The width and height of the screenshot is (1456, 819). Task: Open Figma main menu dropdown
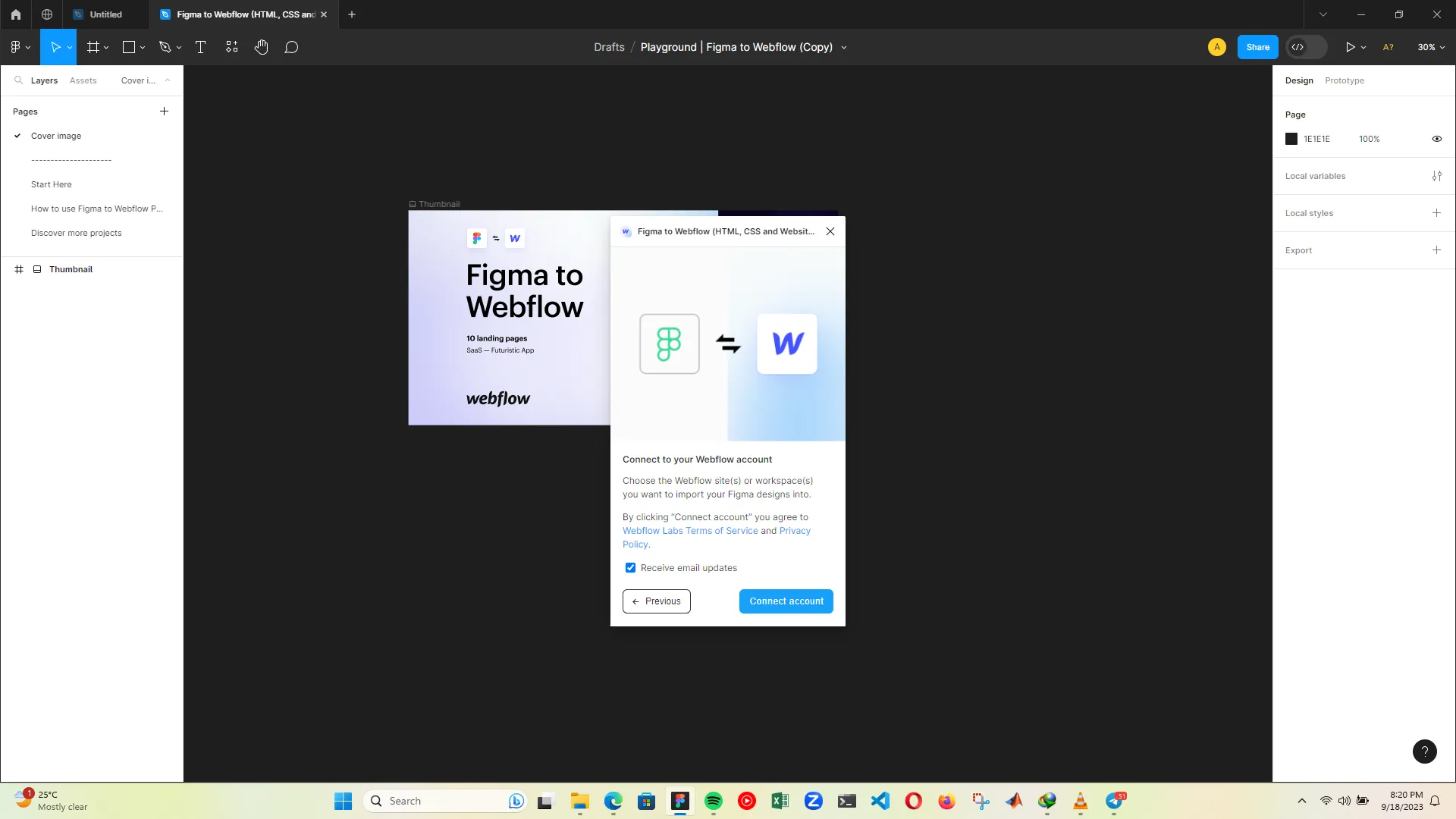(x=20, y=47)
